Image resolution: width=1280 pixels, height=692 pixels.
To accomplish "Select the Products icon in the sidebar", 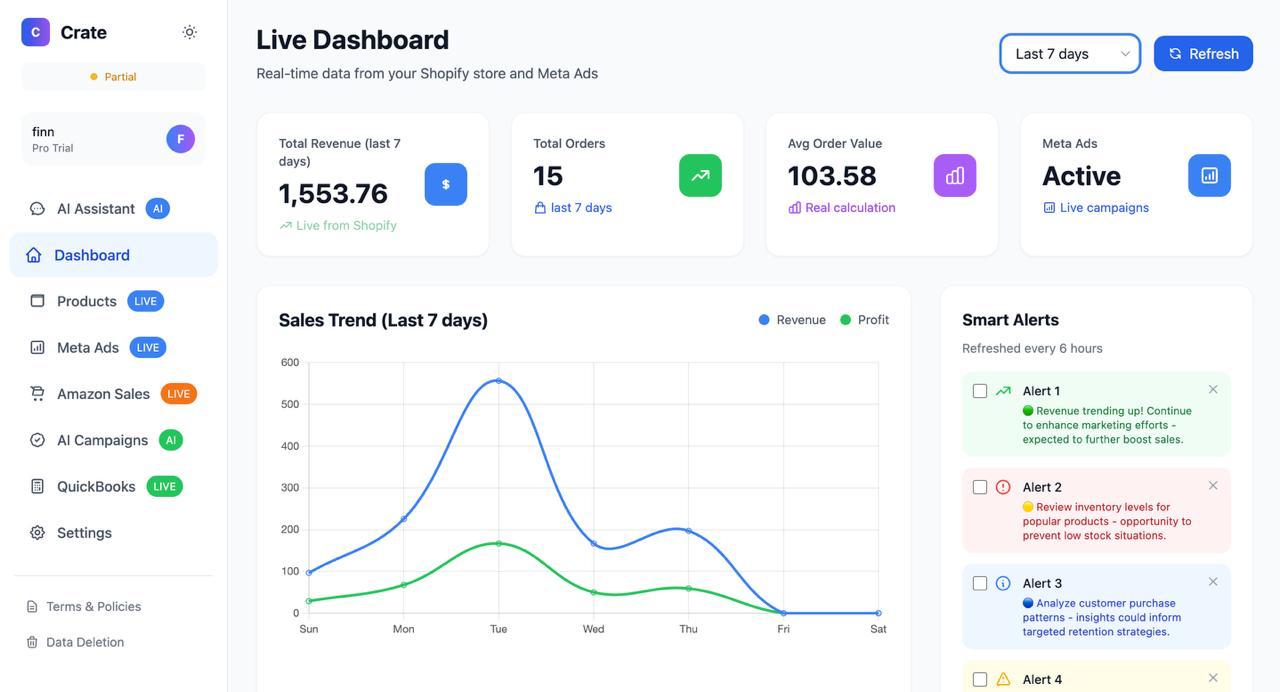I will click(36, 300).
